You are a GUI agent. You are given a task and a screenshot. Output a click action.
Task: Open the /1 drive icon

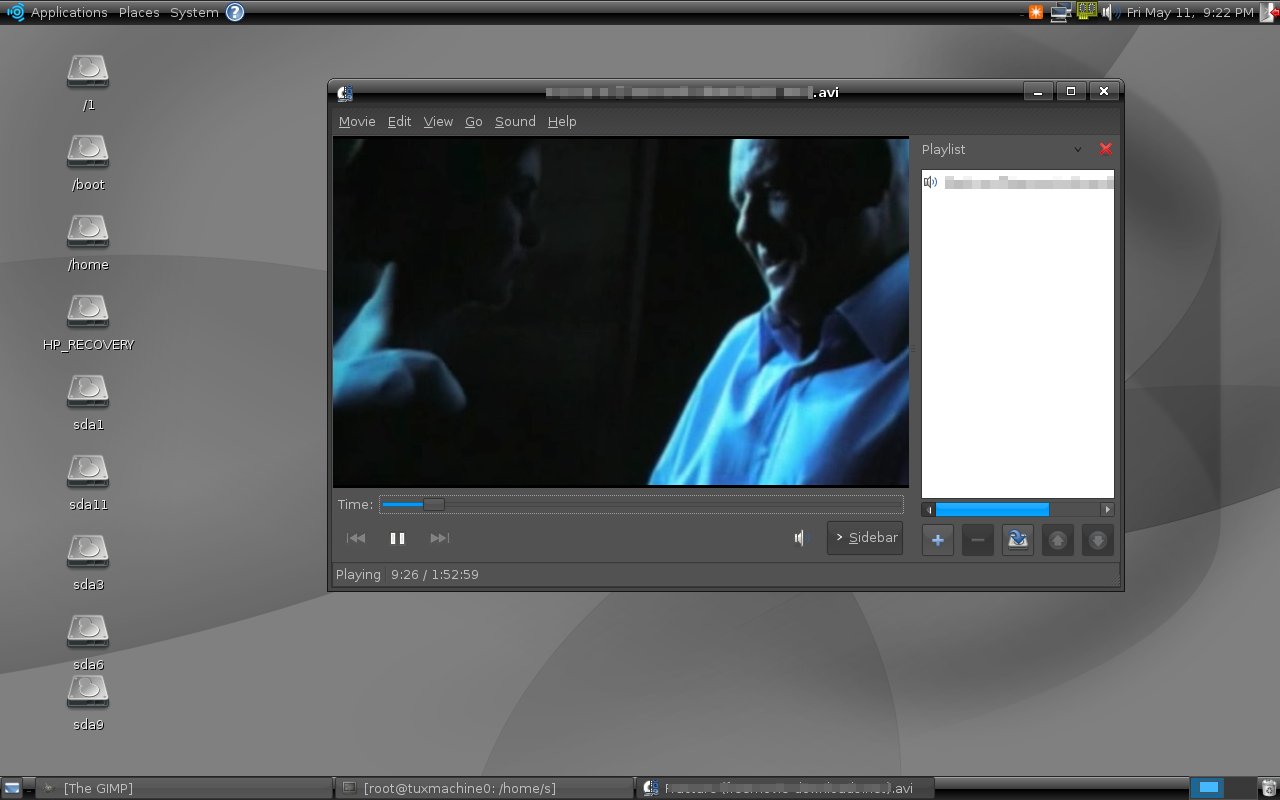[88, 70]
